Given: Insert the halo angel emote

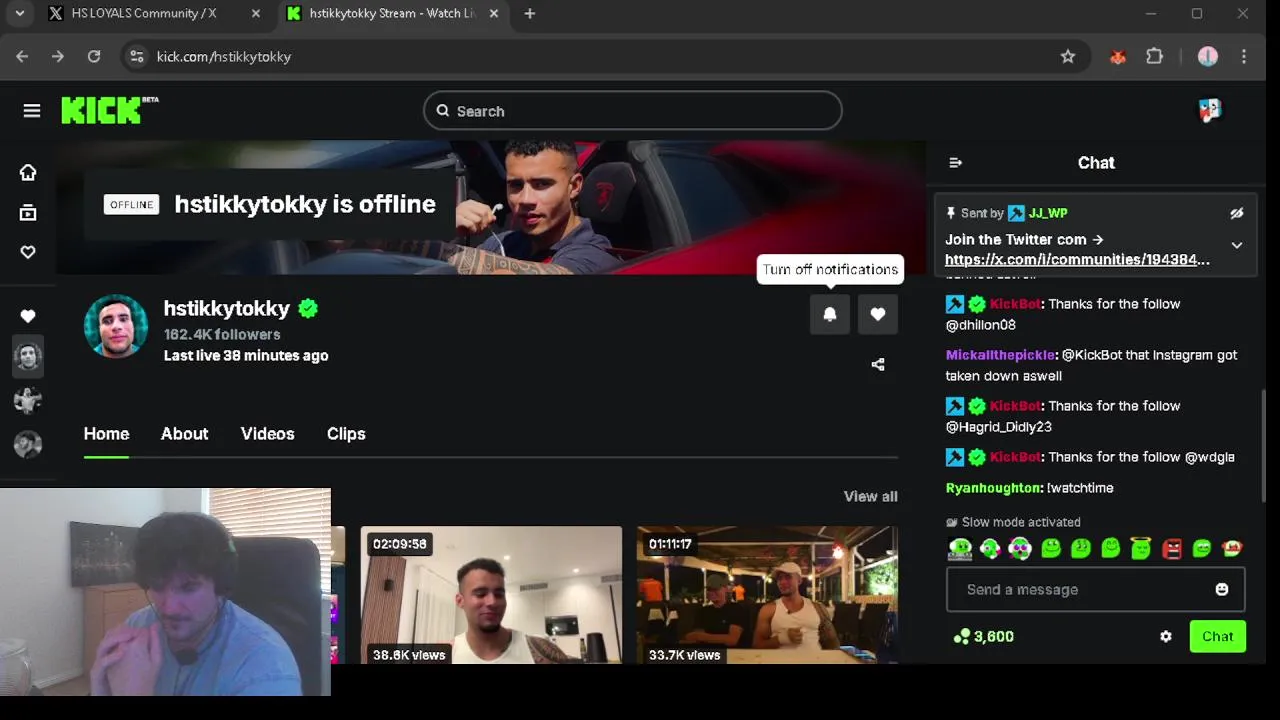Looking at the screenshot, I should (x=1141, y=548).
